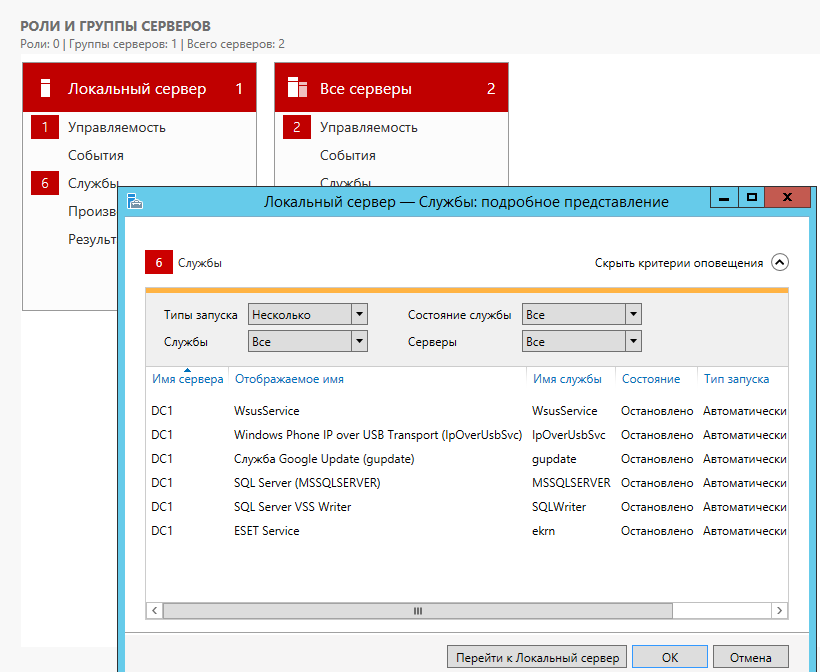This screenshot has height=672, width=820.
Task: Click the All Servers tile icon
Action: pos(297,87)
